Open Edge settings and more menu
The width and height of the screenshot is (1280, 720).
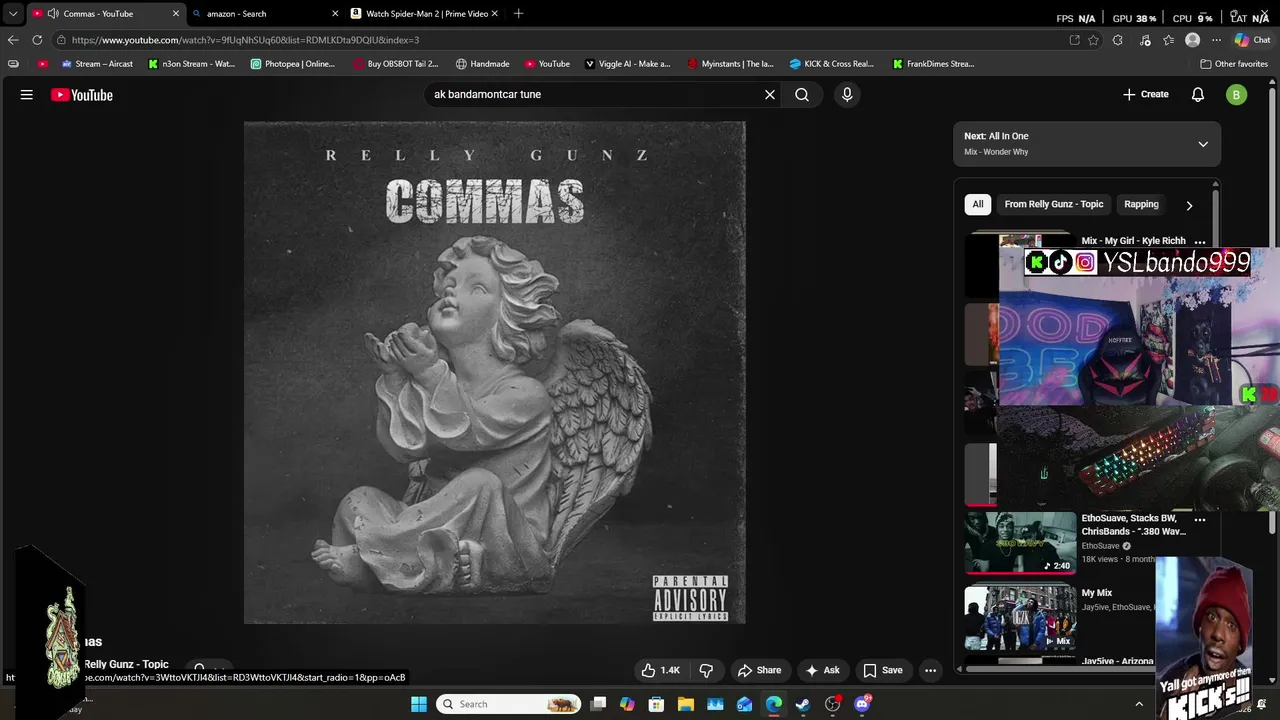click(1216, 40)
